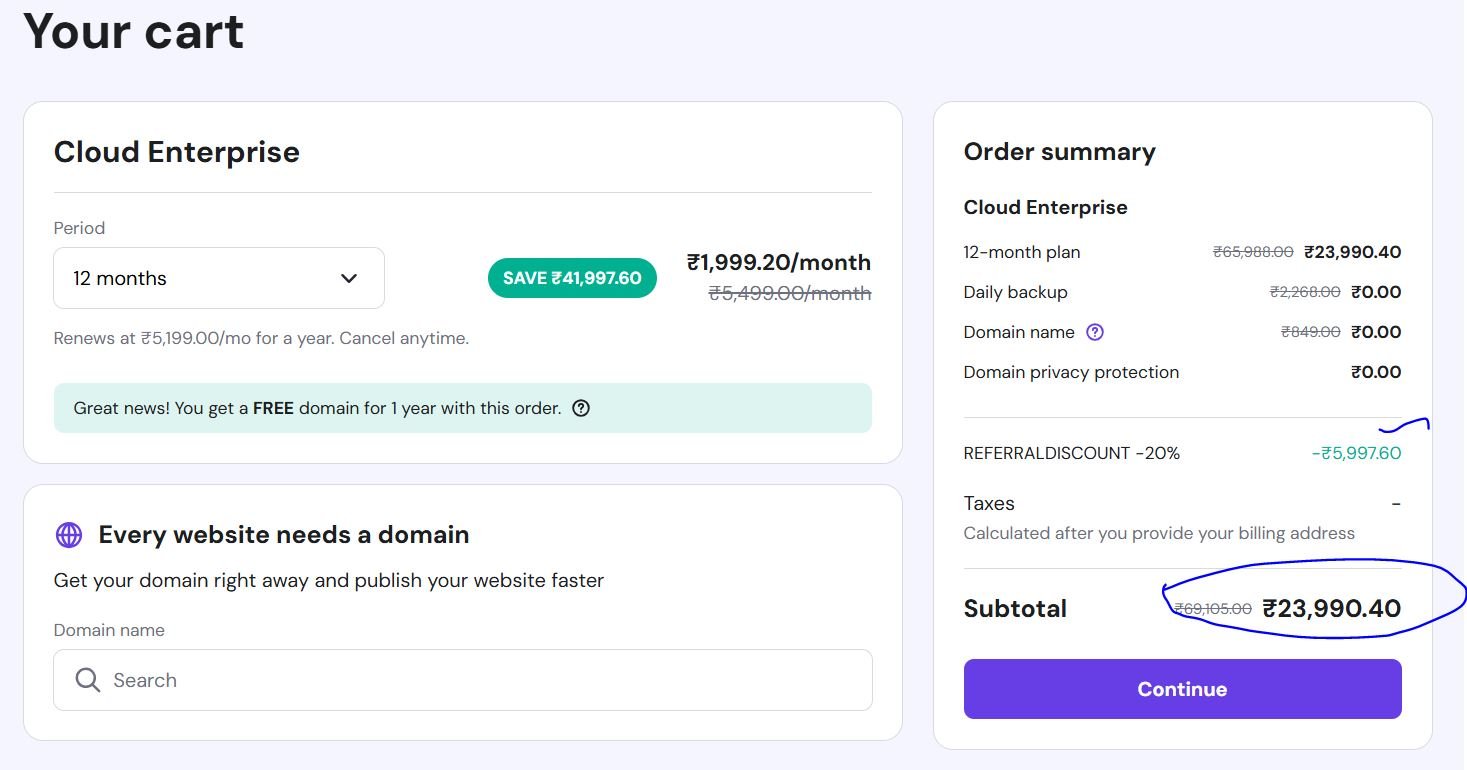Click the struck-through ₹5,499.00/month price
The image size is (1467, 770).
pos(790,293)
